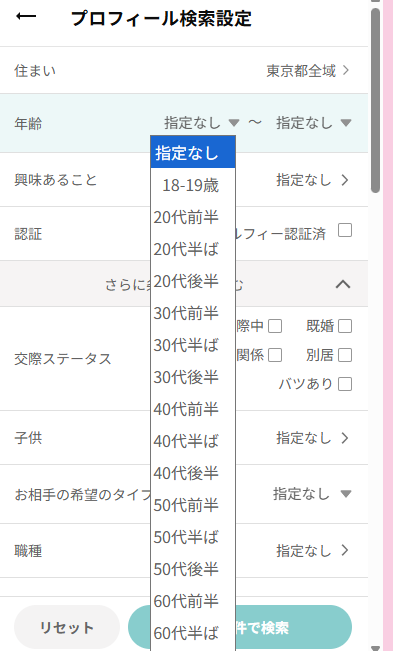Tick the 別居 checkbox

(345, 355)
